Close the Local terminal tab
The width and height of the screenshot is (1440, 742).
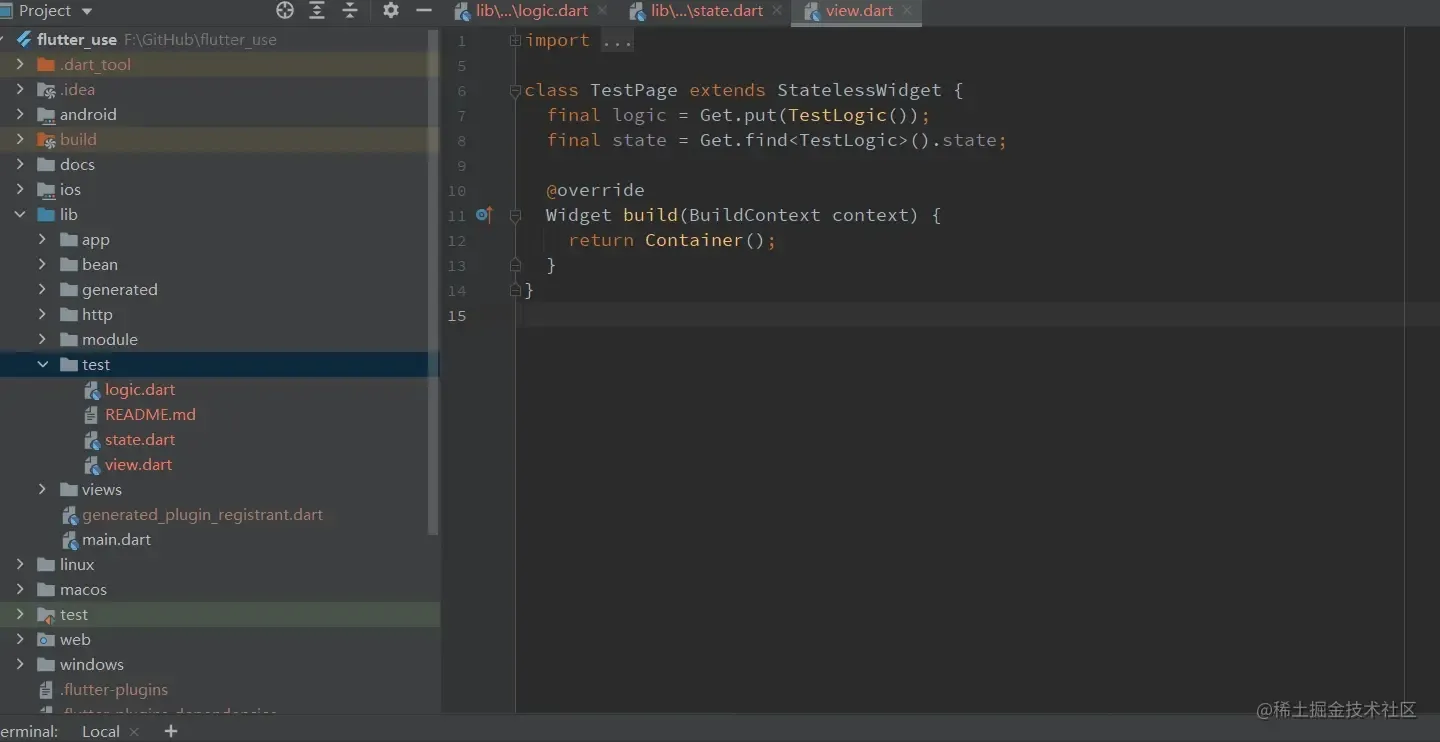tap(135, 731)
